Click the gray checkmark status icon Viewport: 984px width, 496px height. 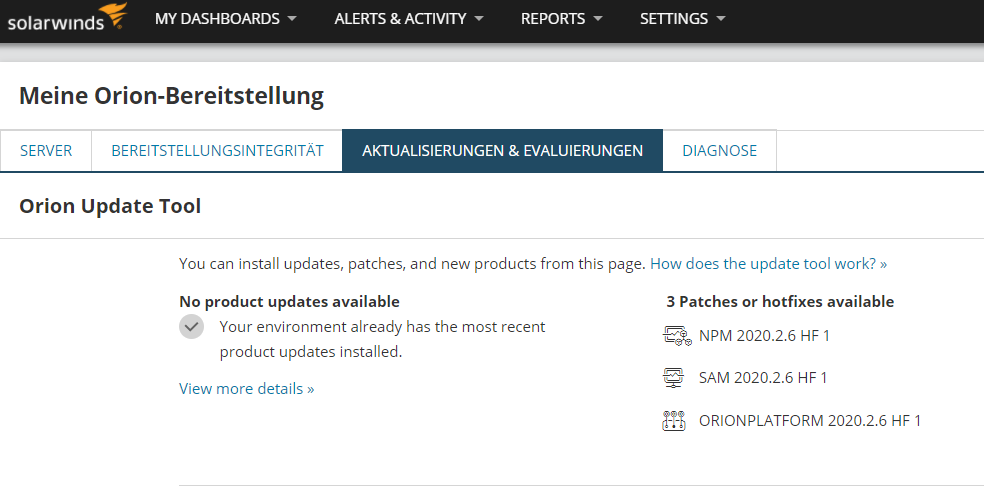(191, 326)
